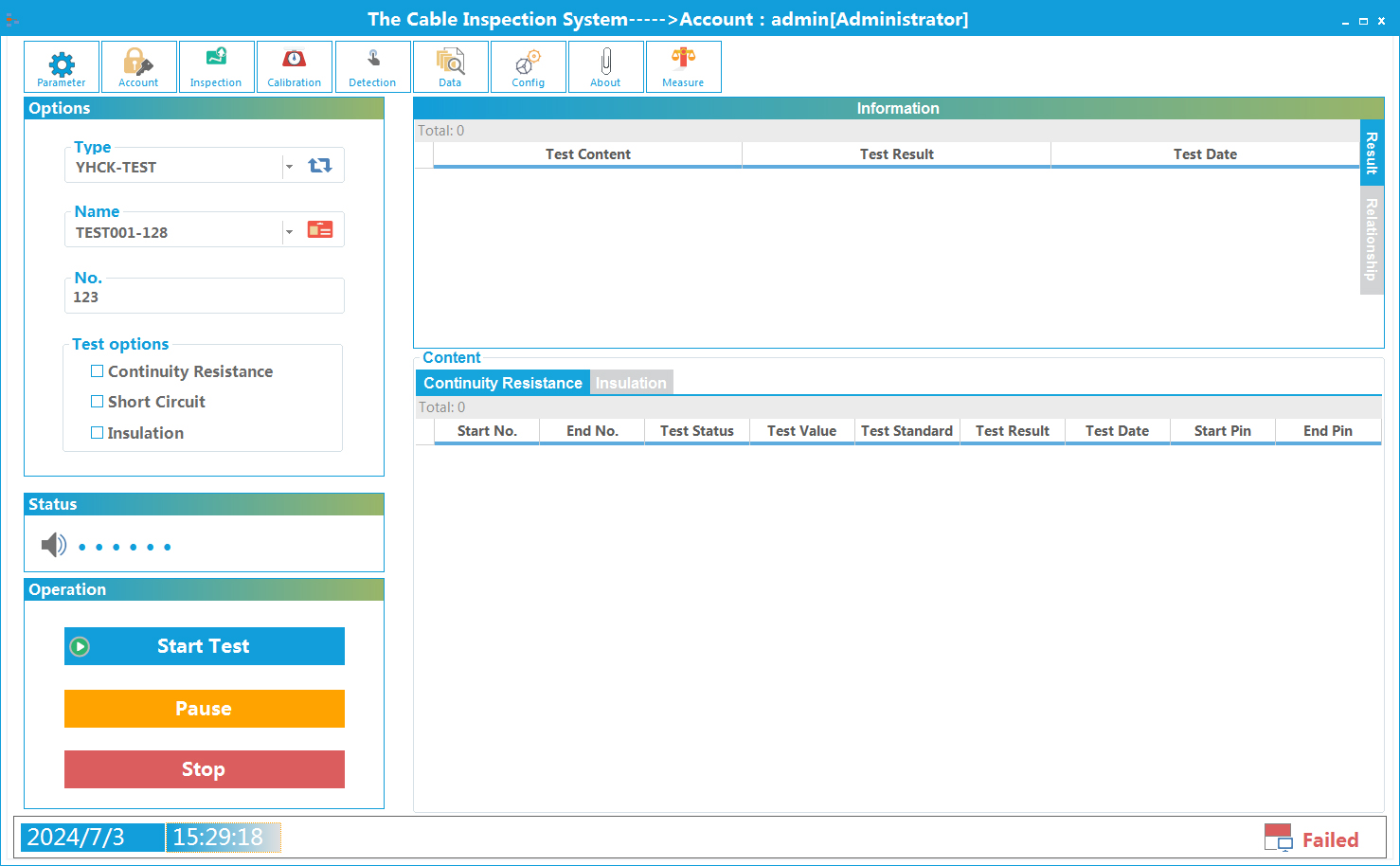
Task: Click the Test Content column header
Action: tap(587, 154)
